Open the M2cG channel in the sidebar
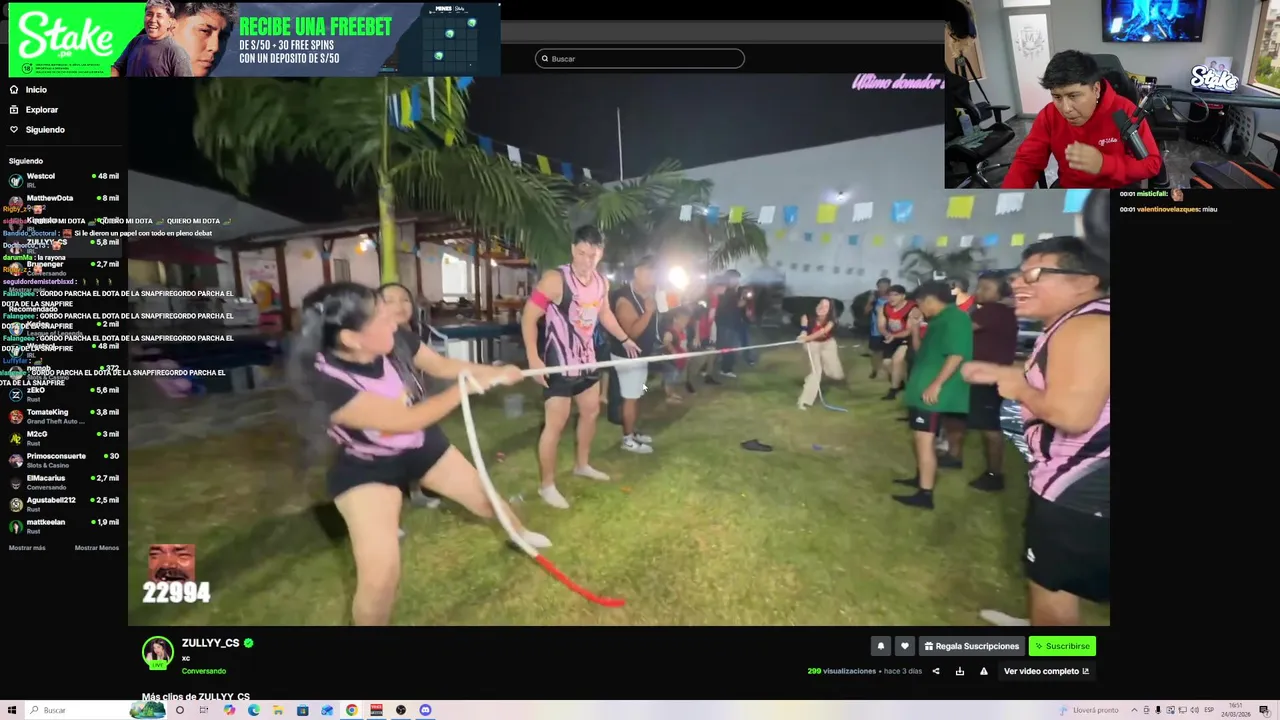The height and width of the screenshot is (720, 1280). (x=64, y=438)
